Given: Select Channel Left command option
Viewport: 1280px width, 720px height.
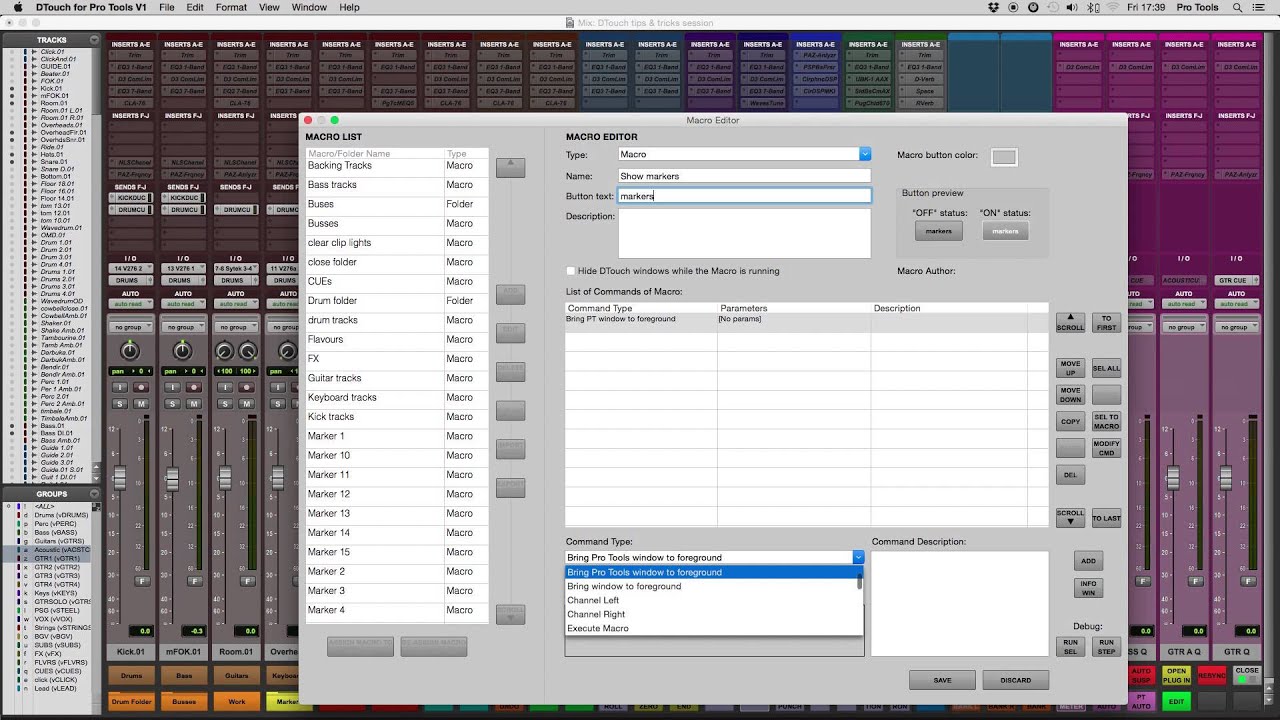Looking at the screenshot, I should tap(713, 600).
